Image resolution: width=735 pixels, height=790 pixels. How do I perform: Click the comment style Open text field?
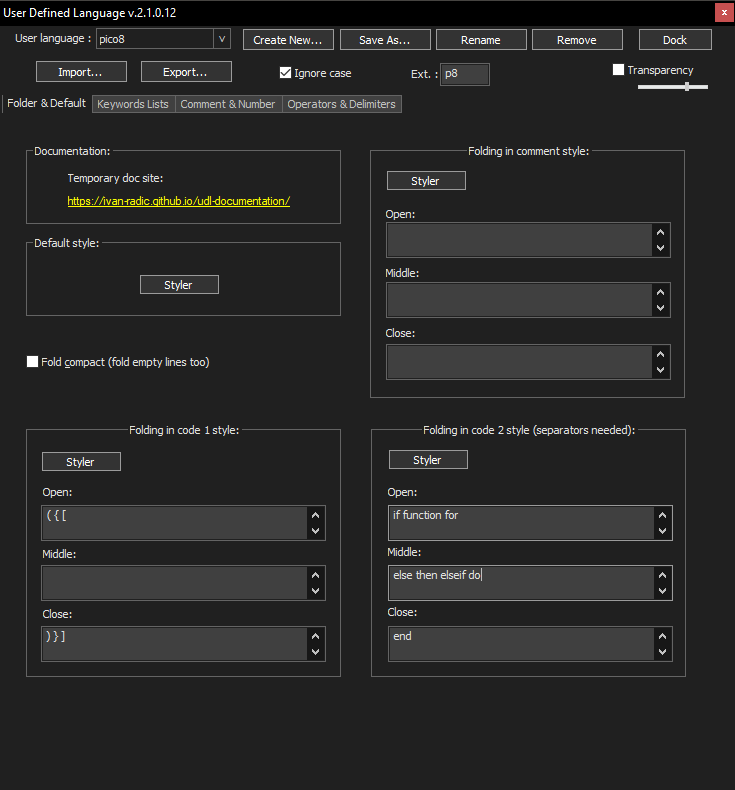click(x=519, y=240)
